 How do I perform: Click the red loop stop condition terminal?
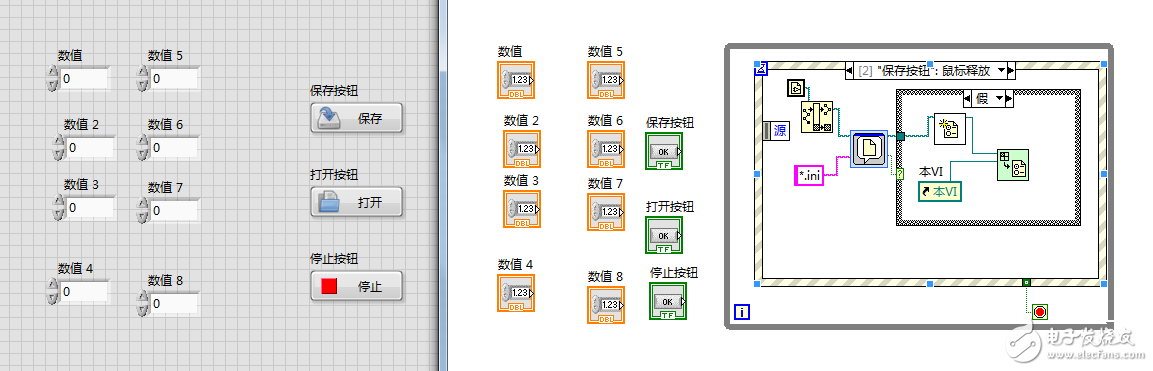(x=1040, y=311)
